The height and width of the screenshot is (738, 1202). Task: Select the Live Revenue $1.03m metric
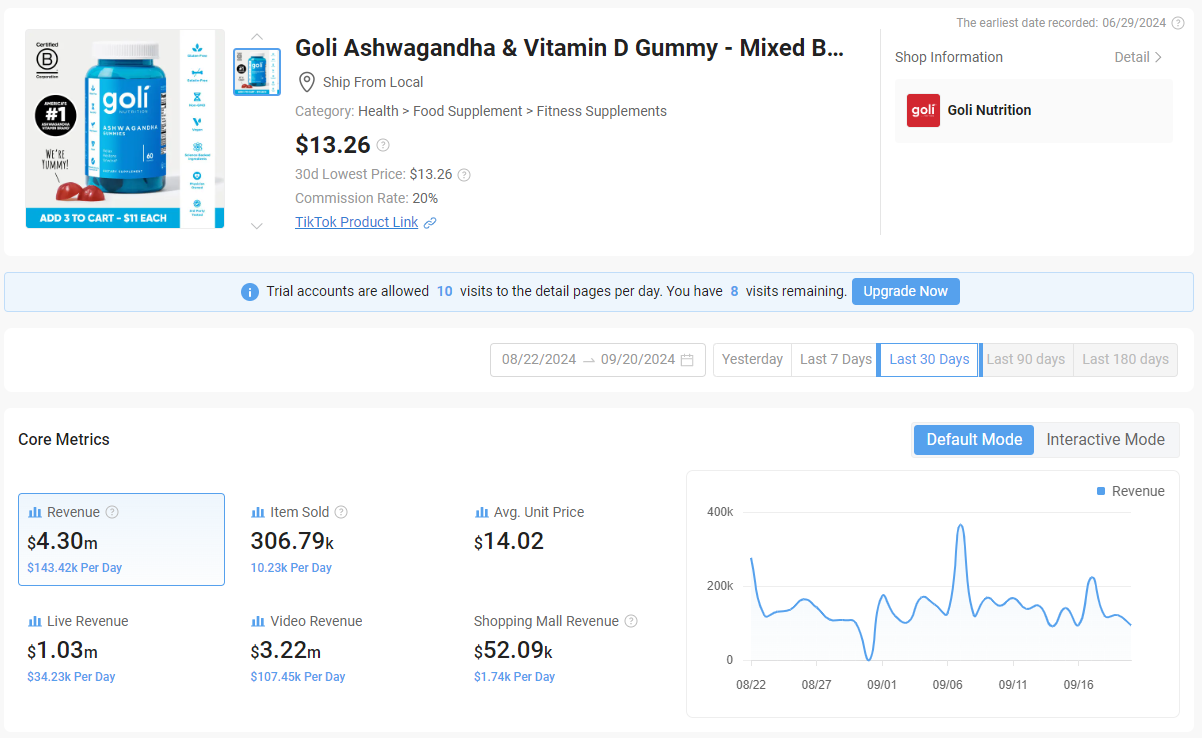(x=121, y=648)
